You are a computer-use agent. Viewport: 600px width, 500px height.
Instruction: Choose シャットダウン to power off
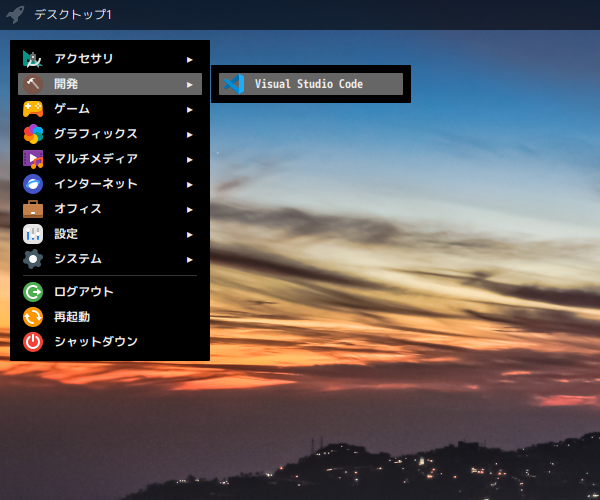(110, 342)
